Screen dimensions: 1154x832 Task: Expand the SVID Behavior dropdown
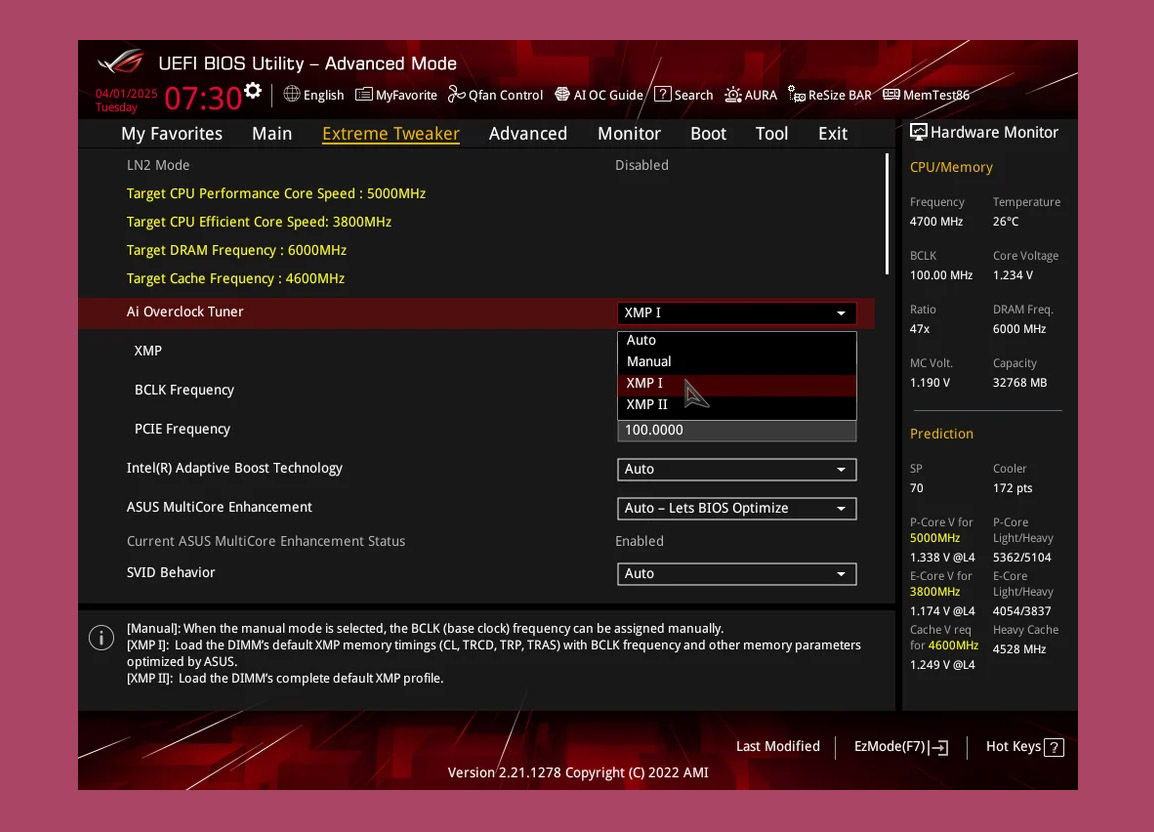point(737,574)
